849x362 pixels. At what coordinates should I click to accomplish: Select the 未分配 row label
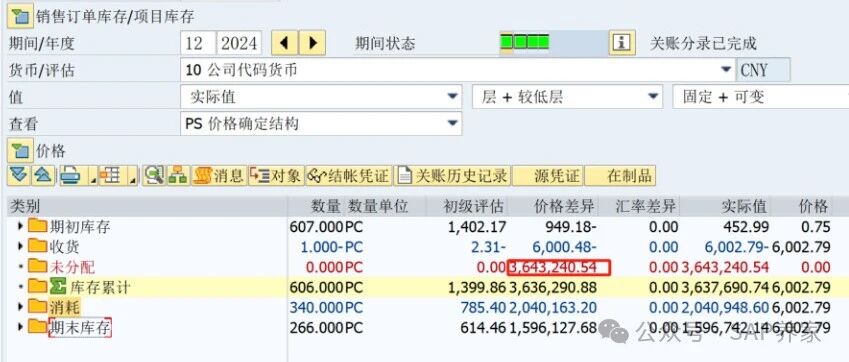(72, 267)
